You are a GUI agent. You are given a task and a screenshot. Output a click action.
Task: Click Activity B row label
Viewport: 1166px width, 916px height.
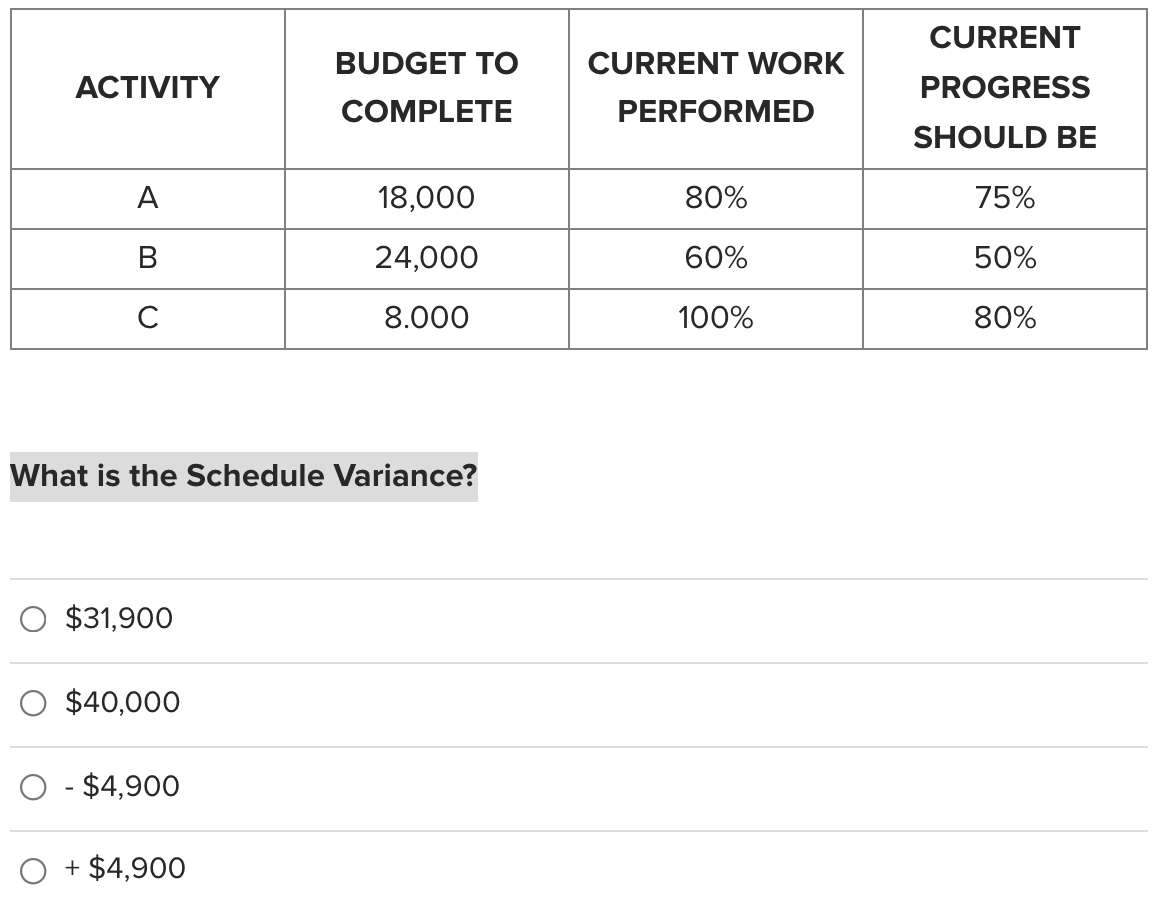point(147,258)
